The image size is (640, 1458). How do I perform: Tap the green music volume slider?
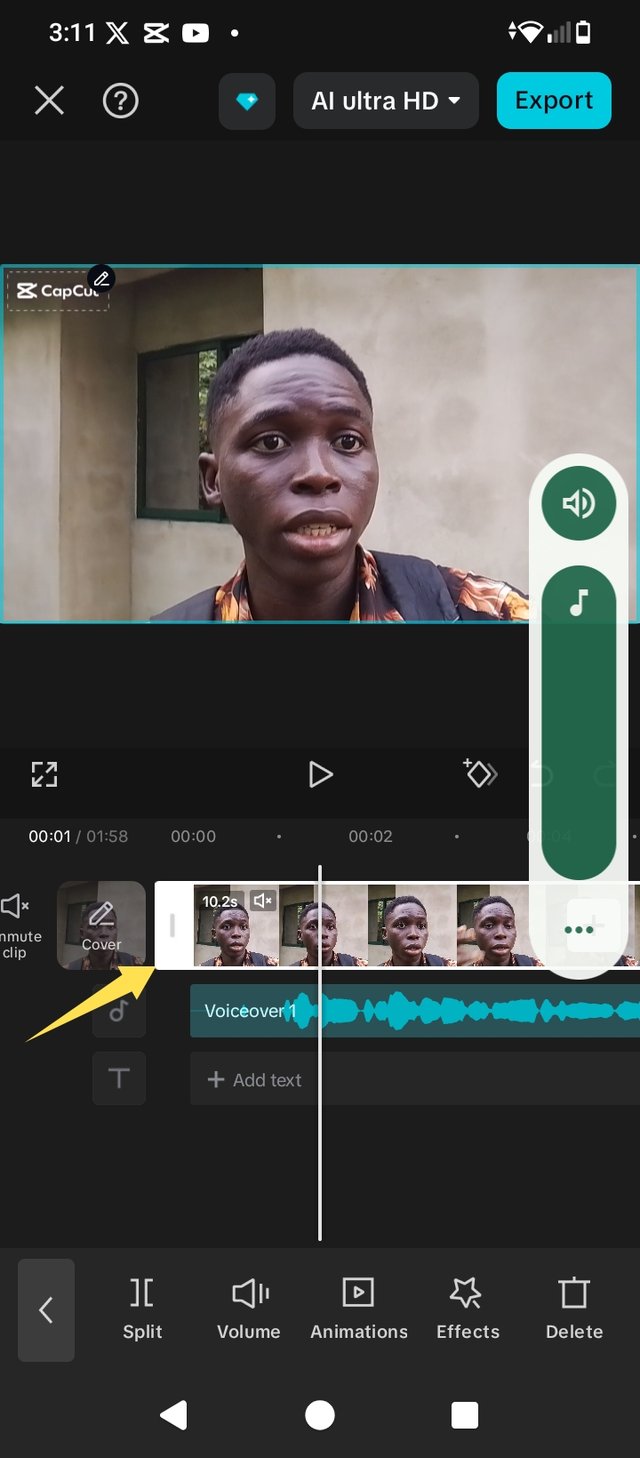[578, 725]
